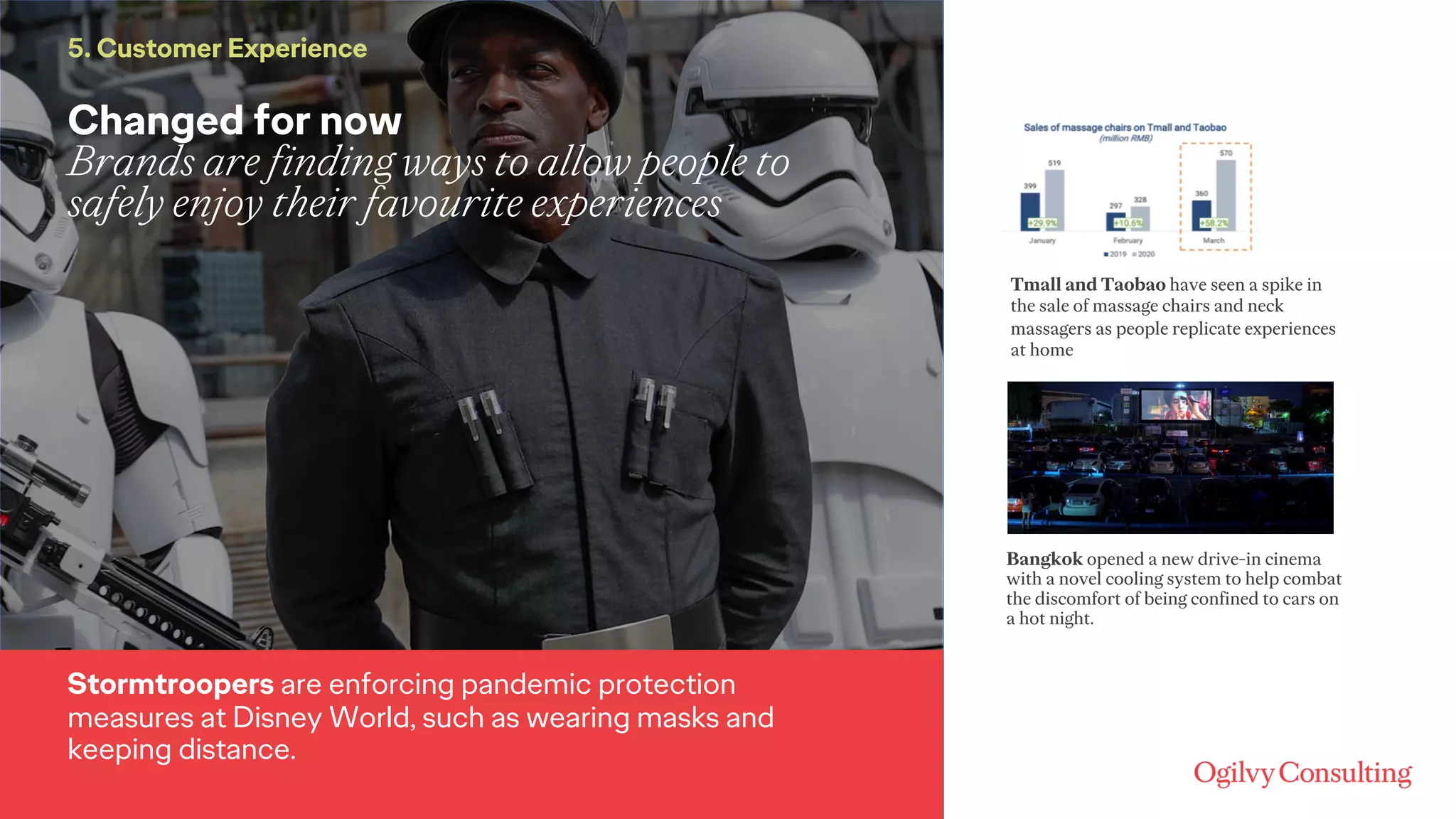Viewport: 1456px width, 819px height.
Task: Click the 519 value above January bar
Action: [1054, 164]
